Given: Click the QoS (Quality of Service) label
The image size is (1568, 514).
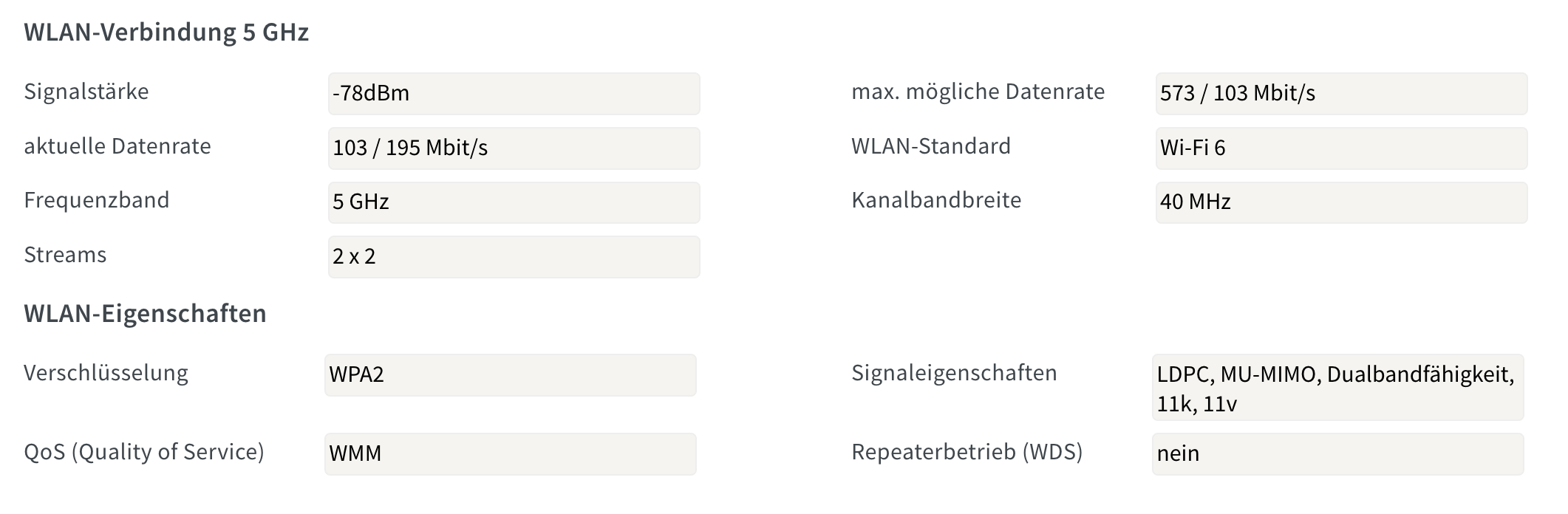Looking at the screenshot, I should (144, 452).
